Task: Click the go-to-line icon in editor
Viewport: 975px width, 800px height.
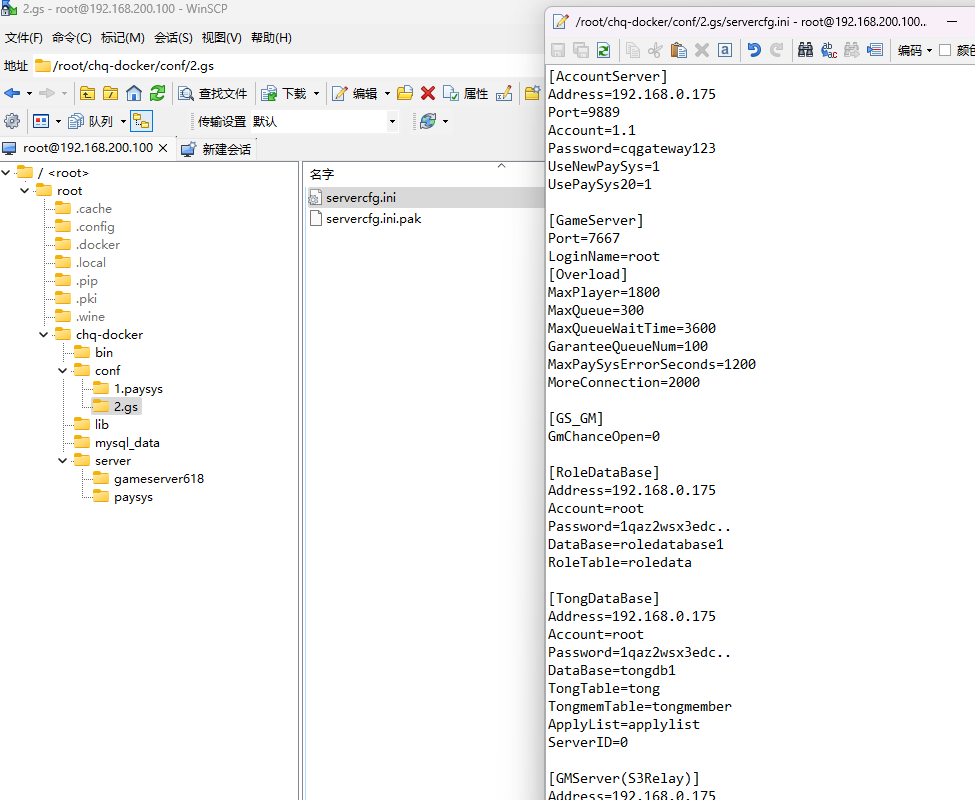Action: pyautogui.click(x=875, y=50)
